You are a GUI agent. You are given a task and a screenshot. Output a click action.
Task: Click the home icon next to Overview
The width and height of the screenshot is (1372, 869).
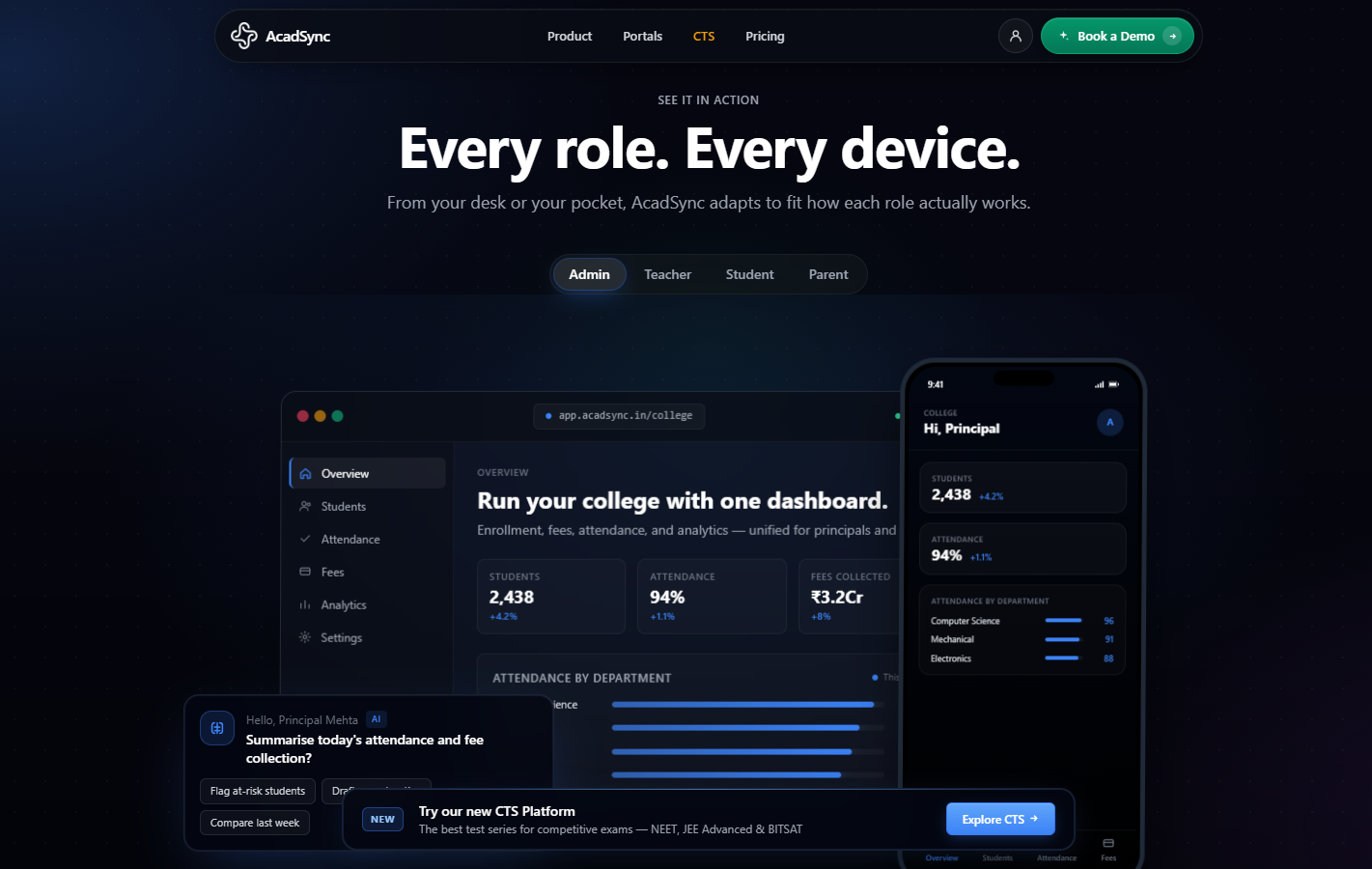305,473
